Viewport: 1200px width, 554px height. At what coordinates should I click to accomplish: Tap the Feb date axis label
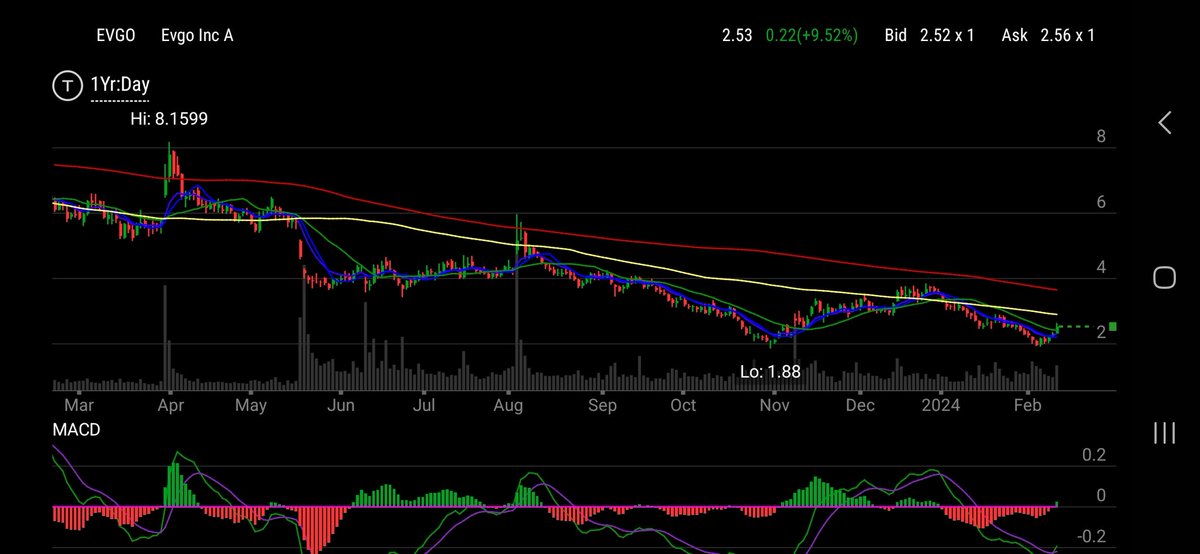[1027, 405]
